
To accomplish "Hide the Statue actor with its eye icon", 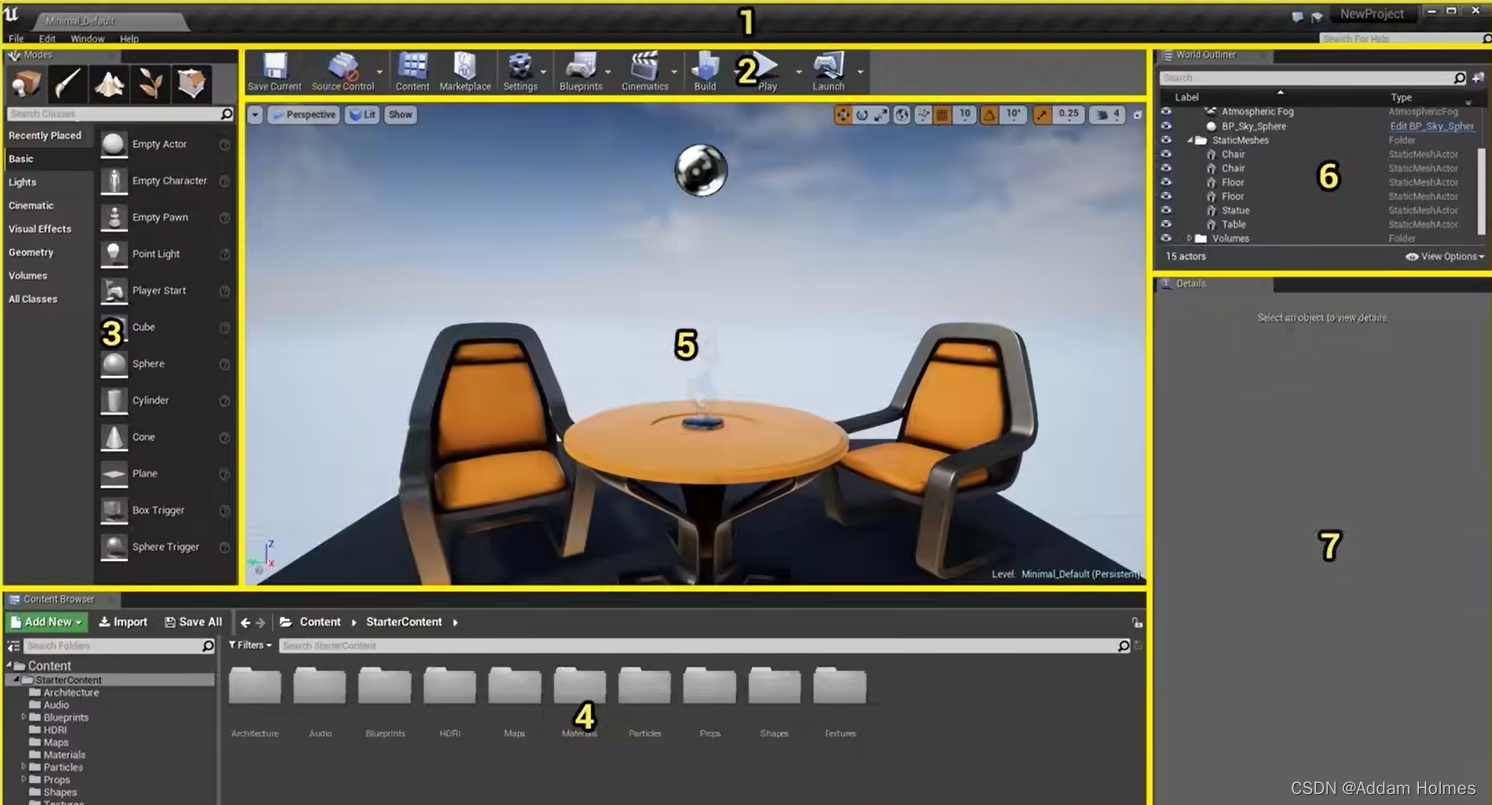I will pos(1166,210).
